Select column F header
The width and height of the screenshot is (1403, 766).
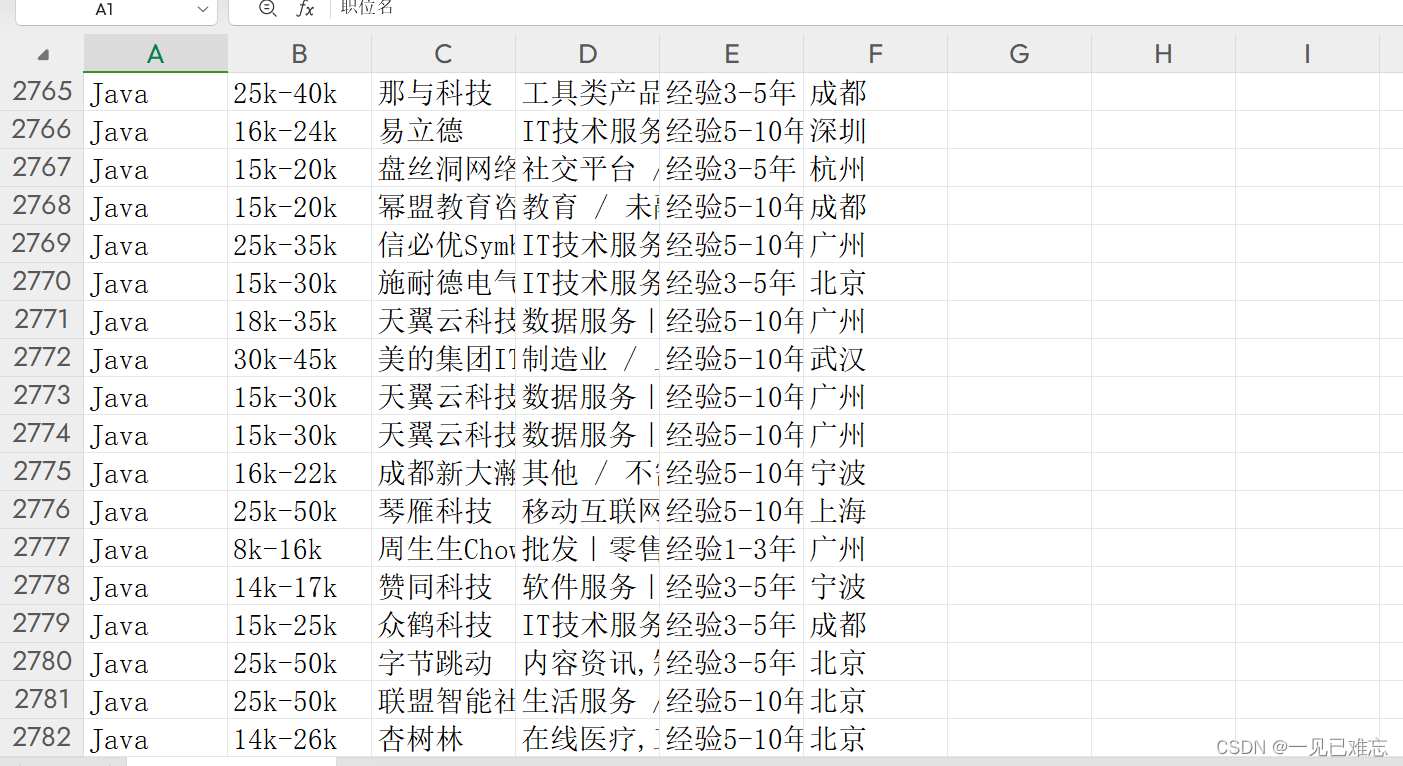(x=874, y=53)
